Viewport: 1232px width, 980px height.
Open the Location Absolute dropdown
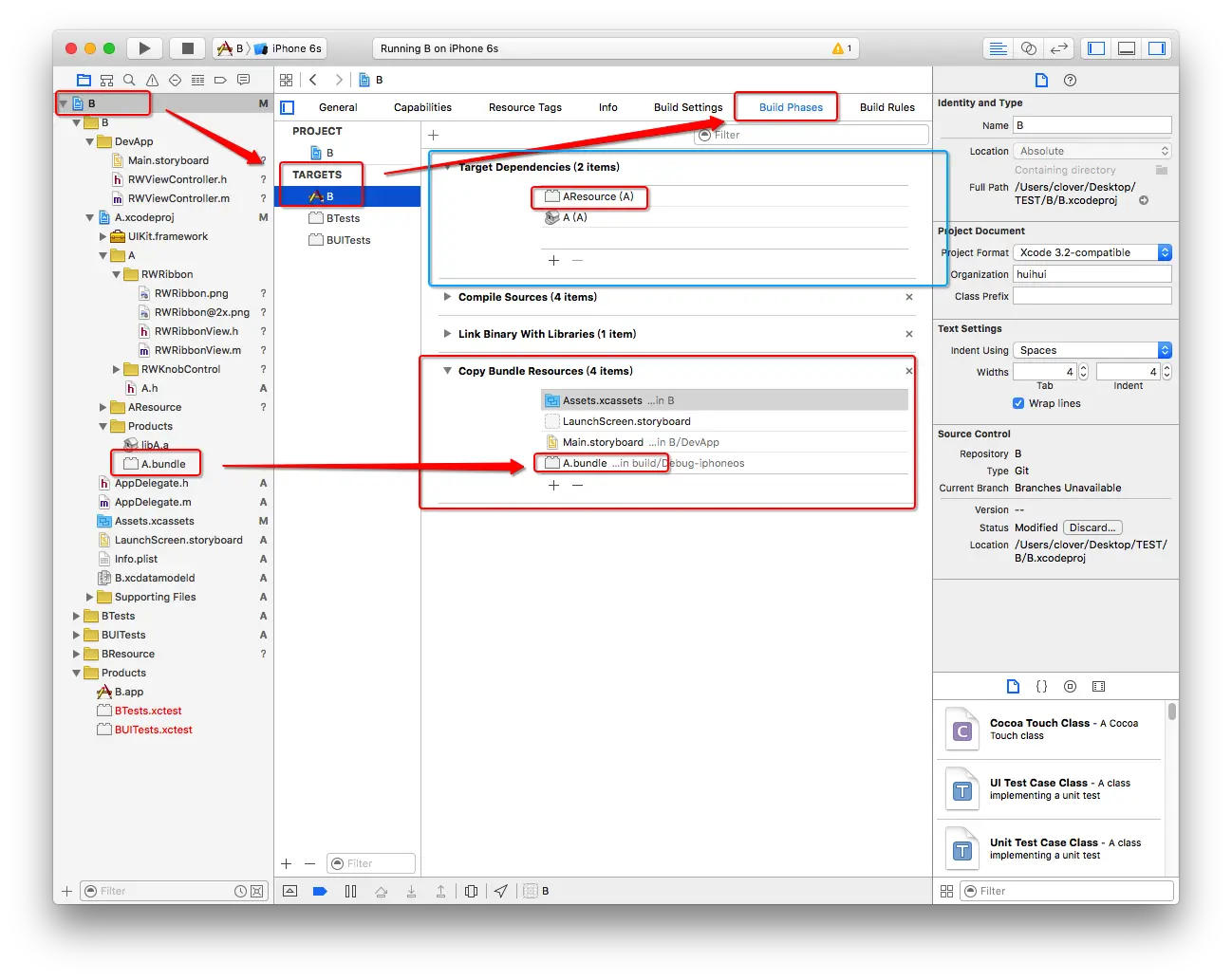[x=1092, y=151]
